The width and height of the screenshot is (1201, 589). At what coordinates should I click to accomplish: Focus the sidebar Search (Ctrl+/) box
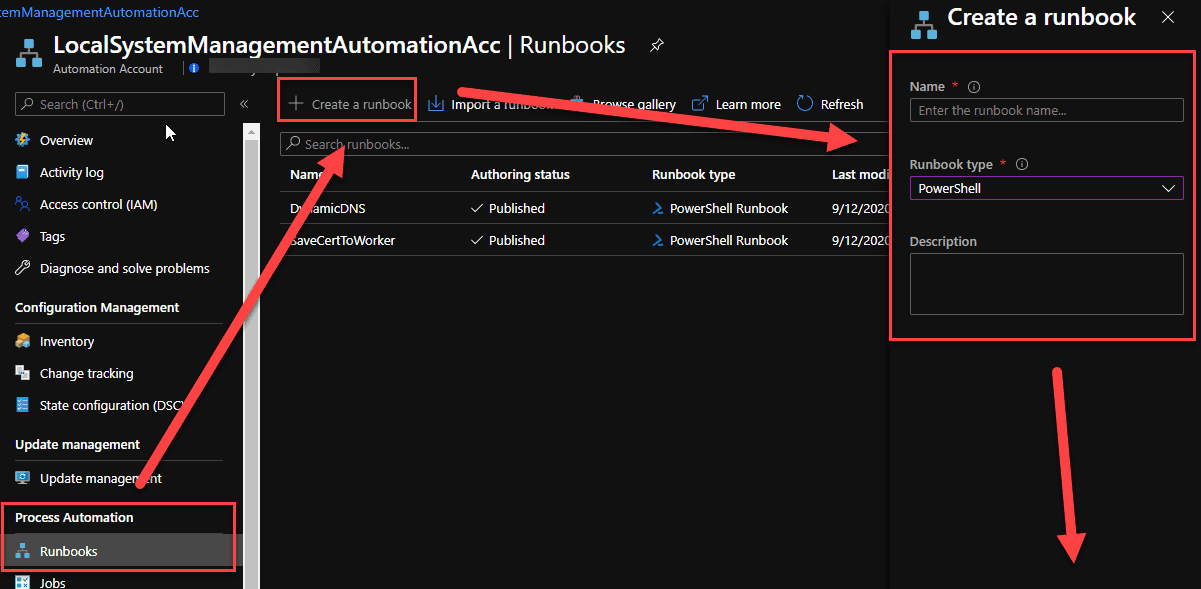[x=120, y=104]
